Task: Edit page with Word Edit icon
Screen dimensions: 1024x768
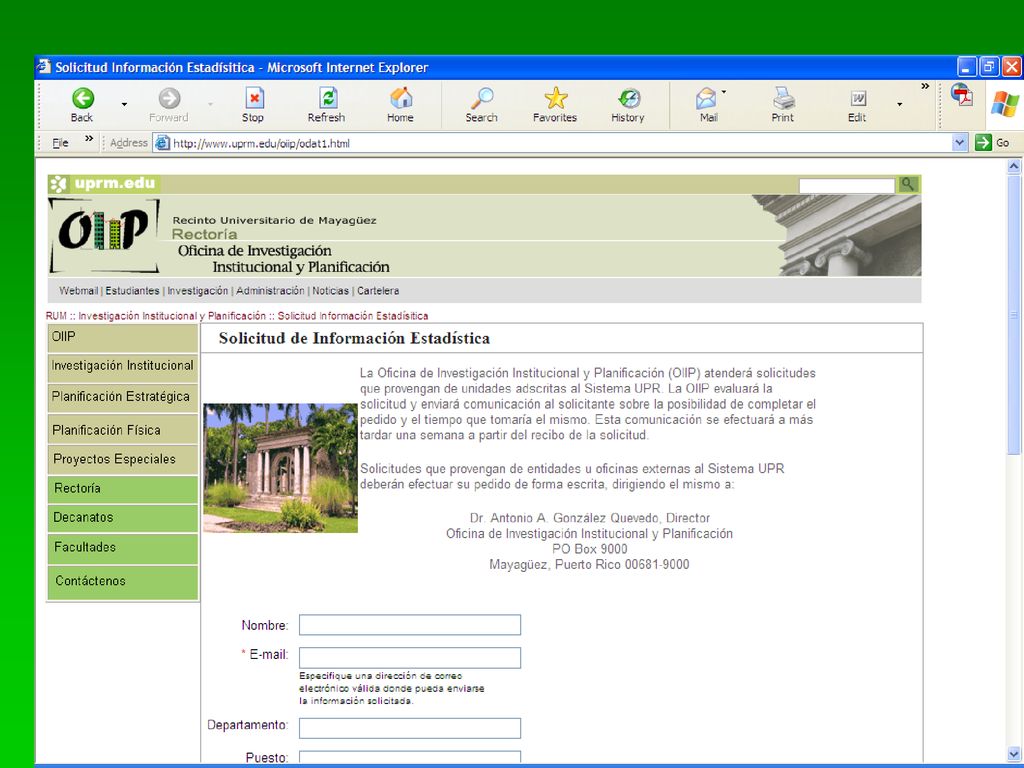Action: [857, 99]
